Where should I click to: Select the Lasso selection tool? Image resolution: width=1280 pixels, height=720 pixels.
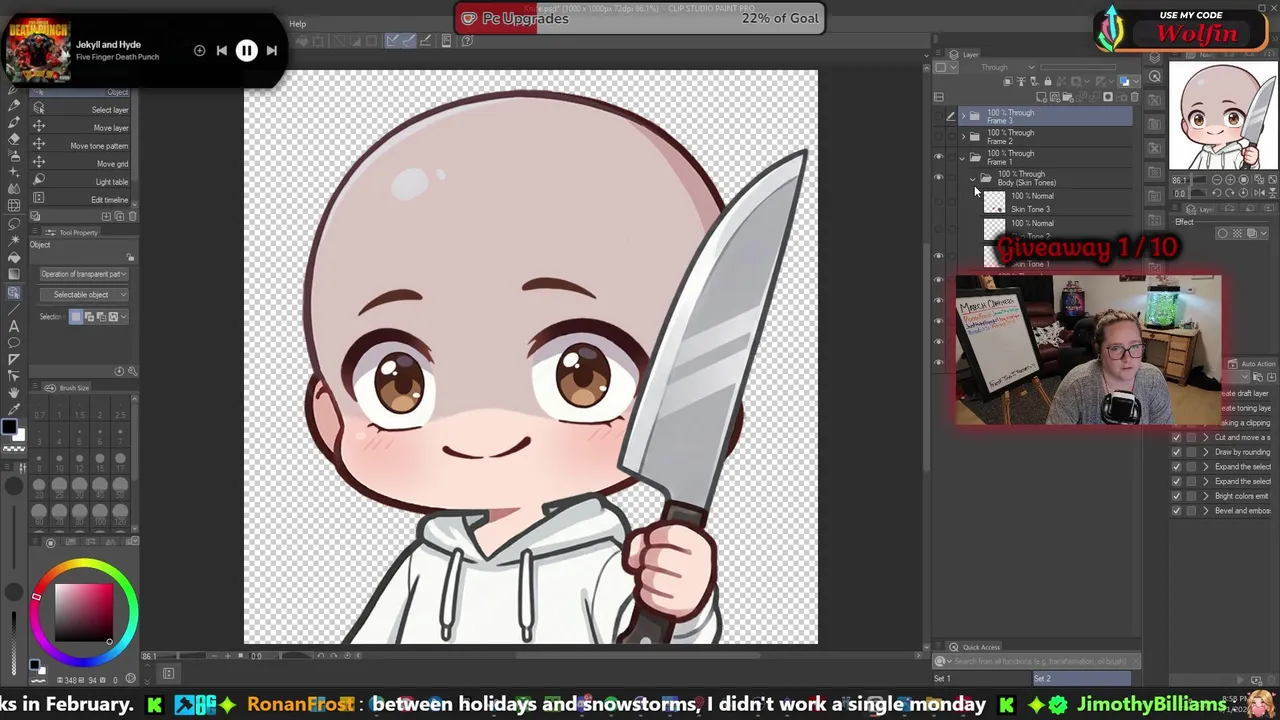point(14,223)
